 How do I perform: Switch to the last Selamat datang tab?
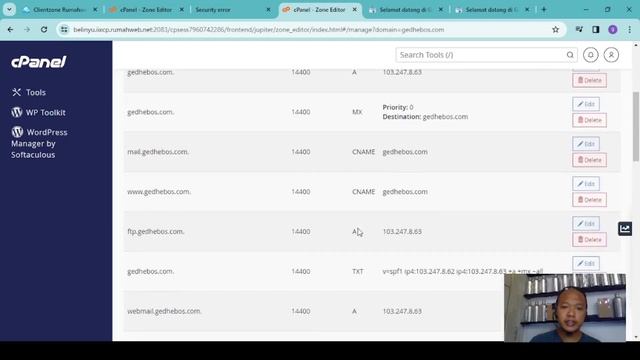(x=491, y=9)
